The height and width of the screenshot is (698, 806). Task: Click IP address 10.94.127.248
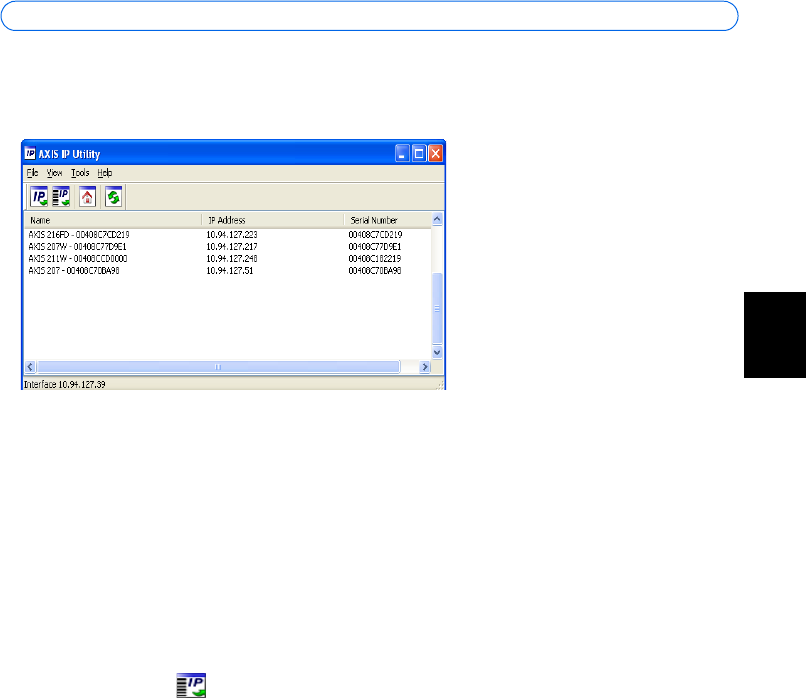pyautogui.click(x=232, y=259)
